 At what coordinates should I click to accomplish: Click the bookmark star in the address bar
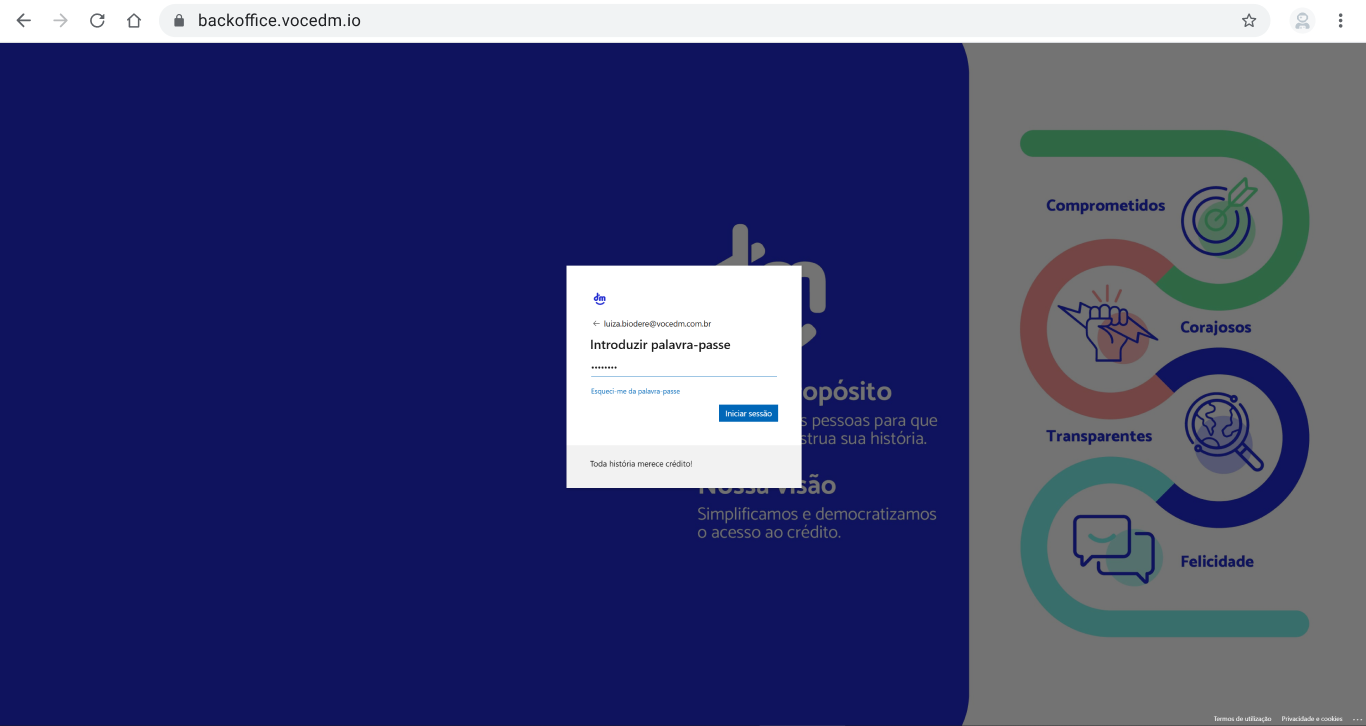(1247, 20)
